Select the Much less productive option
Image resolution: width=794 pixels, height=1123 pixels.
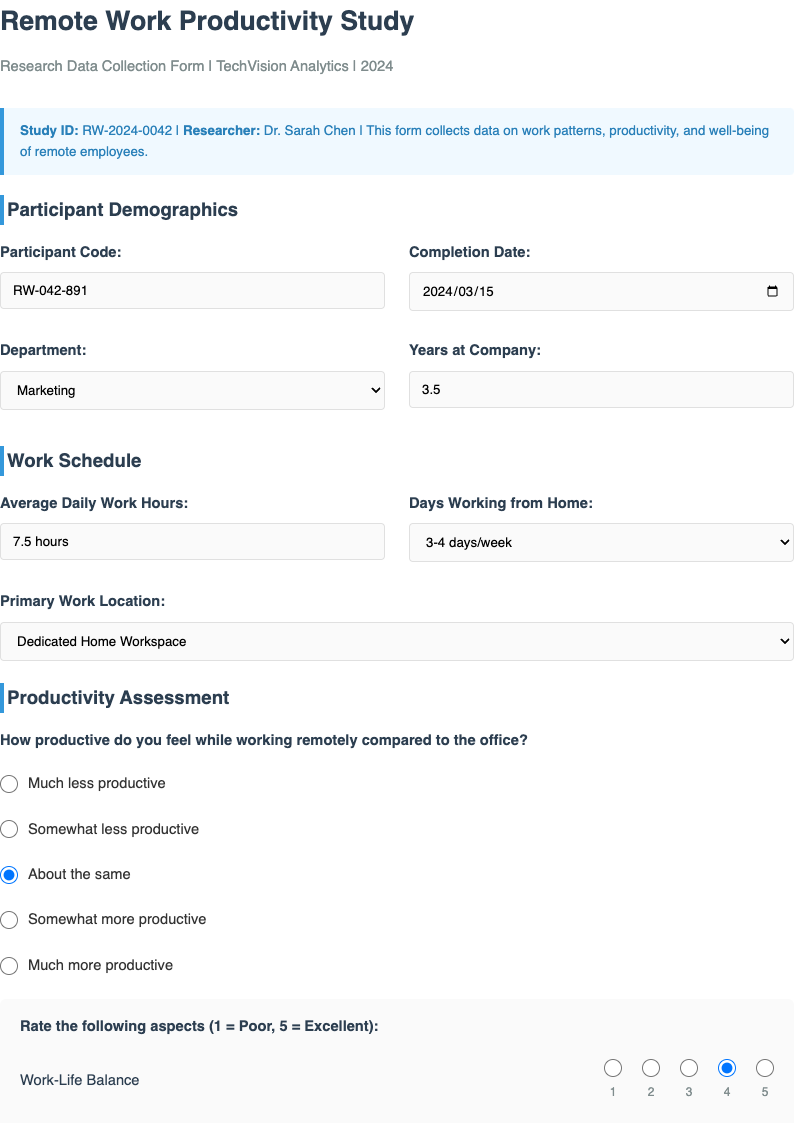tap(9, 784)
